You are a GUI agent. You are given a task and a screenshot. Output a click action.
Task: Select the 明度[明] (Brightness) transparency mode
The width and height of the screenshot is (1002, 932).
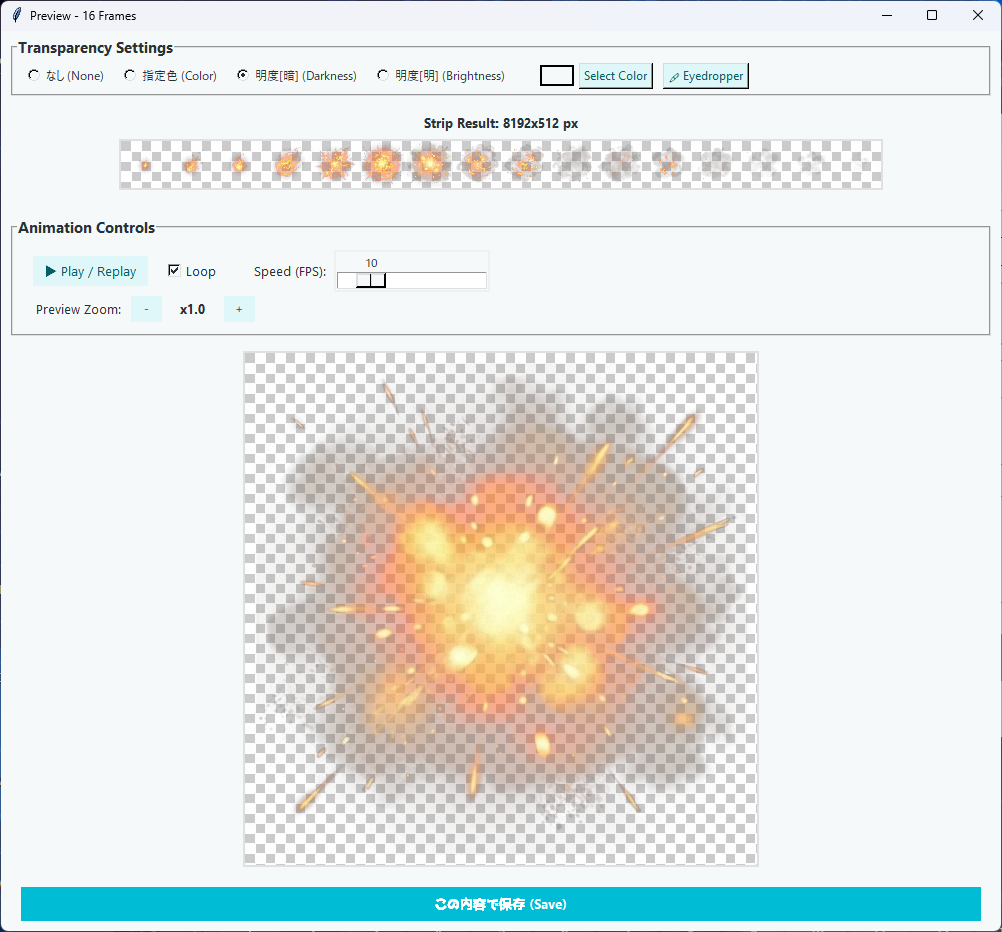point(382,75)
